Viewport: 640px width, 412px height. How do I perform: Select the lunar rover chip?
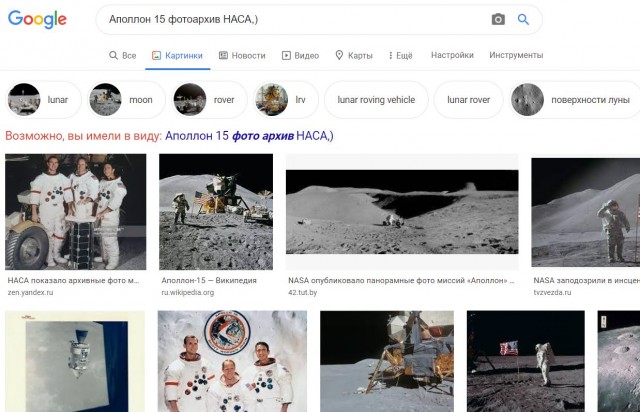pyautogui.click(x=469, y=100)
